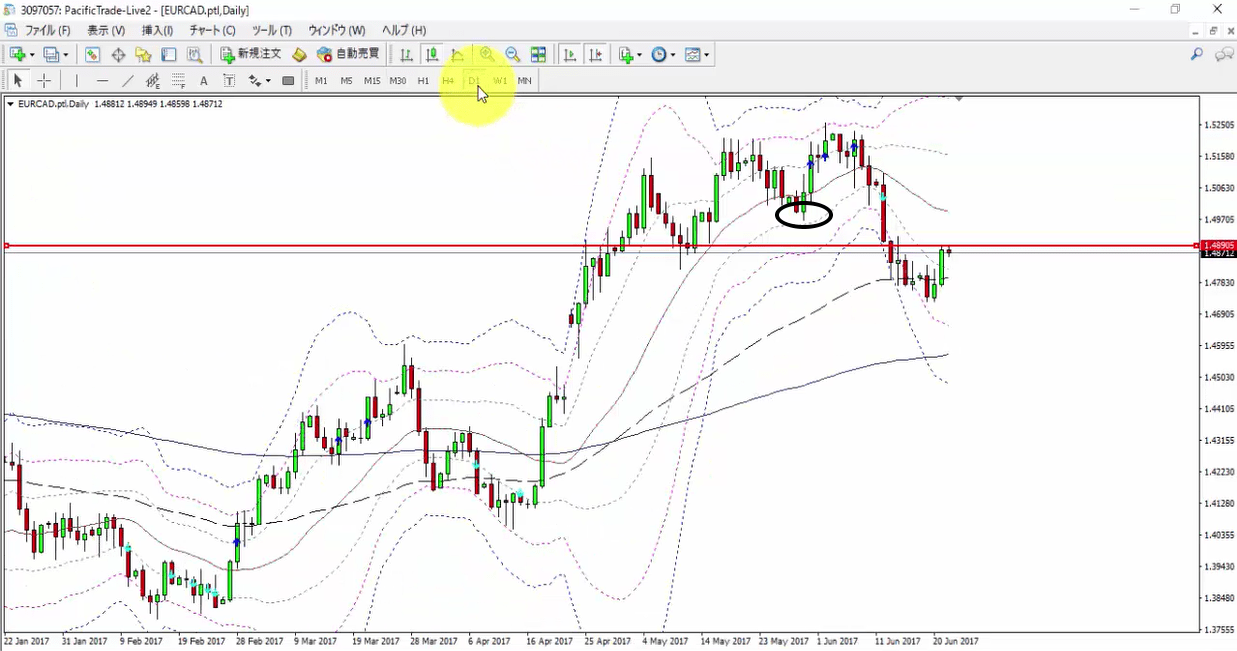Expand new chart dropdown arrow

coord(32,55)
